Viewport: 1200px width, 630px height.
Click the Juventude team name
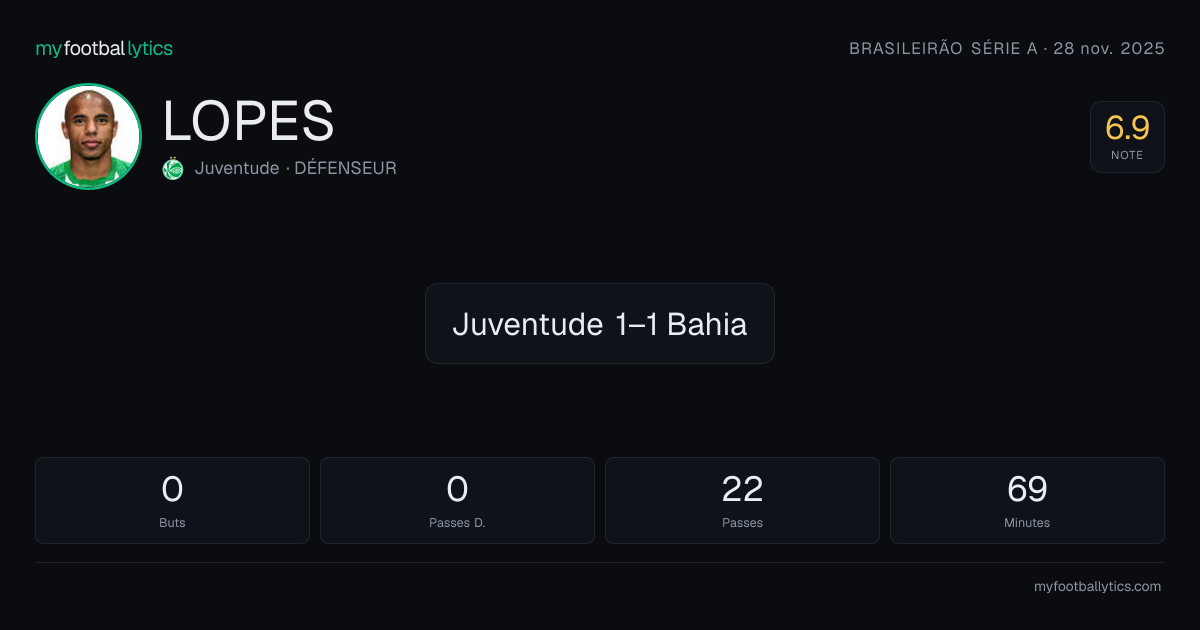(237, 169)
